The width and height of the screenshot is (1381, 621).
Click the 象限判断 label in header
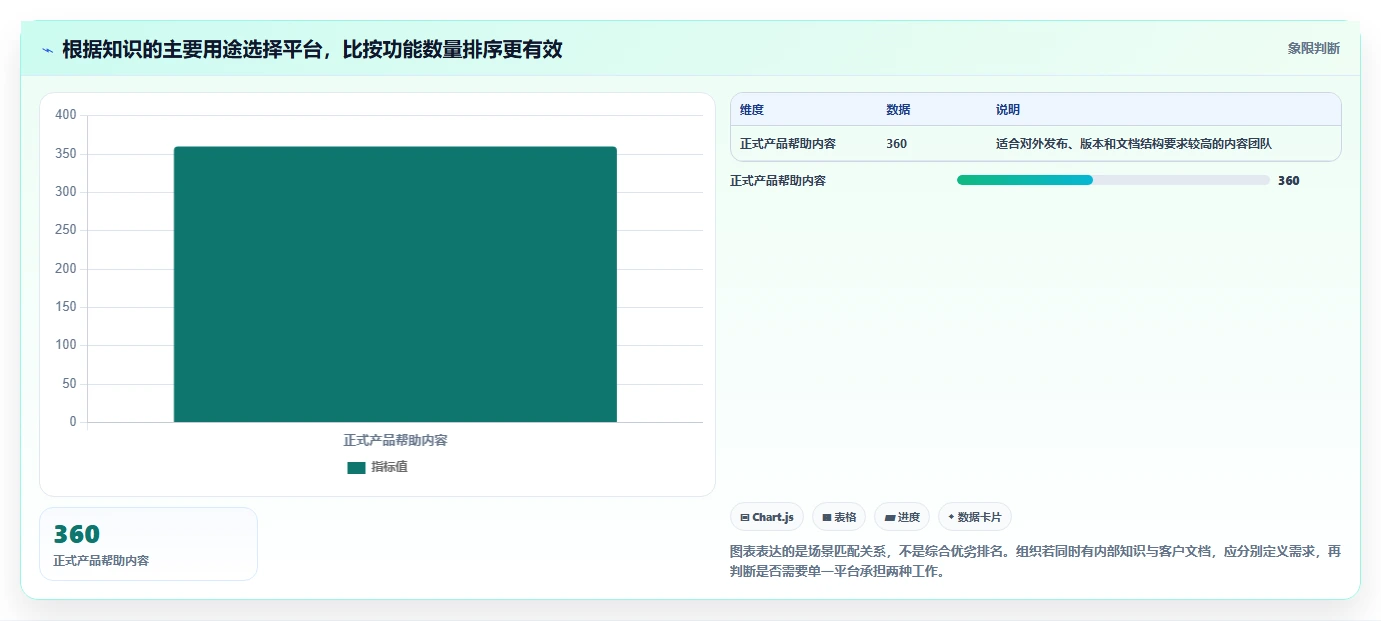[1313, 48]
